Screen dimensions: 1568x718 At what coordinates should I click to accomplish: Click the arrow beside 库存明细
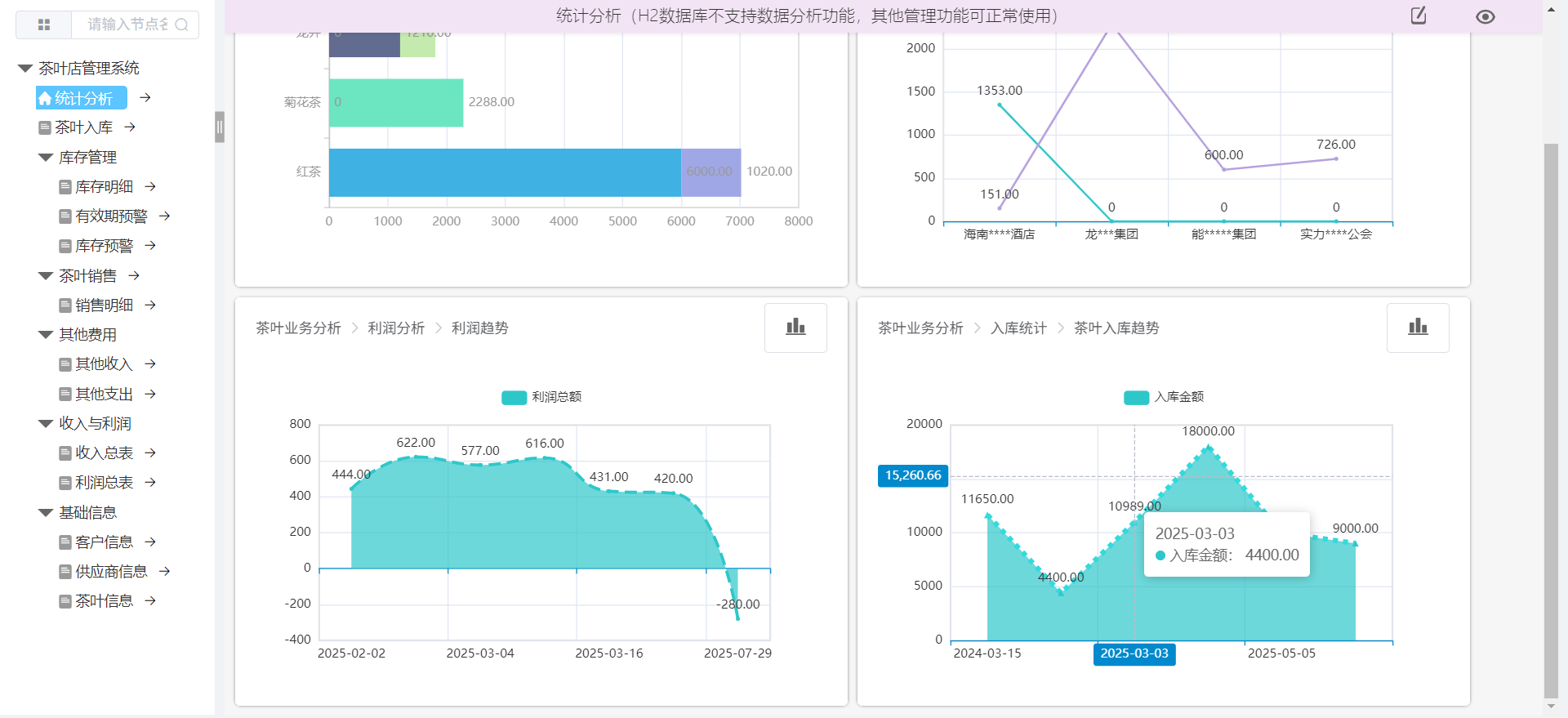coord(150,187)
